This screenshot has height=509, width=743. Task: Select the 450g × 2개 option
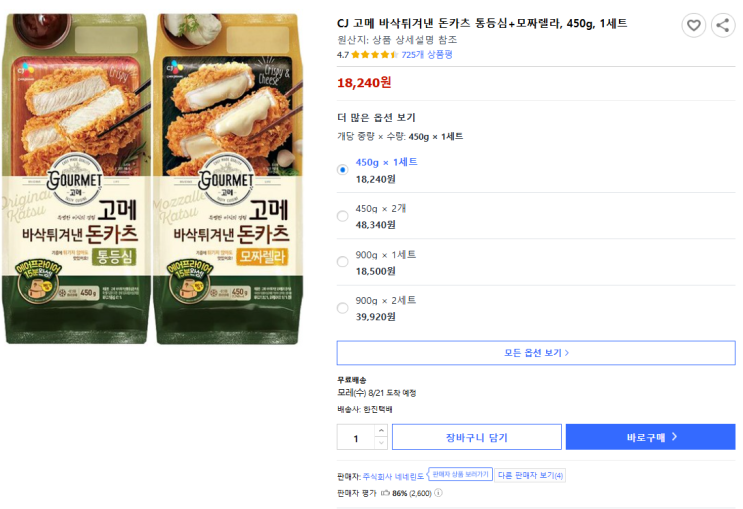pos(343,215)
